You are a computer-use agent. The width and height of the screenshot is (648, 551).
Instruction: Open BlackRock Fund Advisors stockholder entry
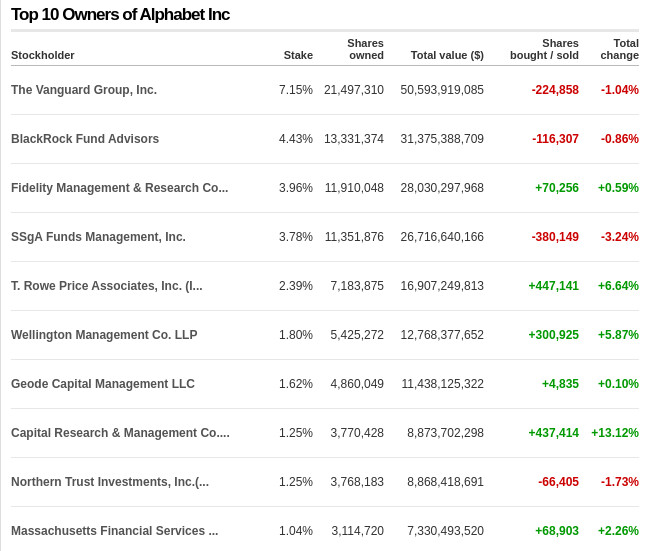point(85,139)
